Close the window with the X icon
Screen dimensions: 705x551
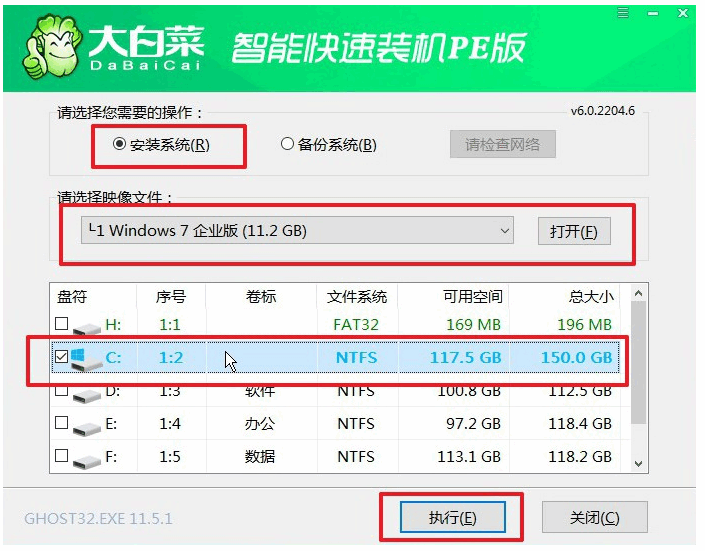pos(683,13)
